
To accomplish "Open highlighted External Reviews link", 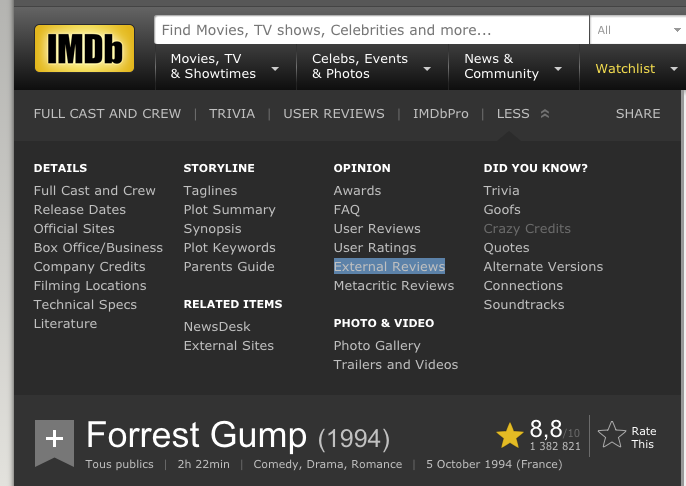I will point(389,266).
